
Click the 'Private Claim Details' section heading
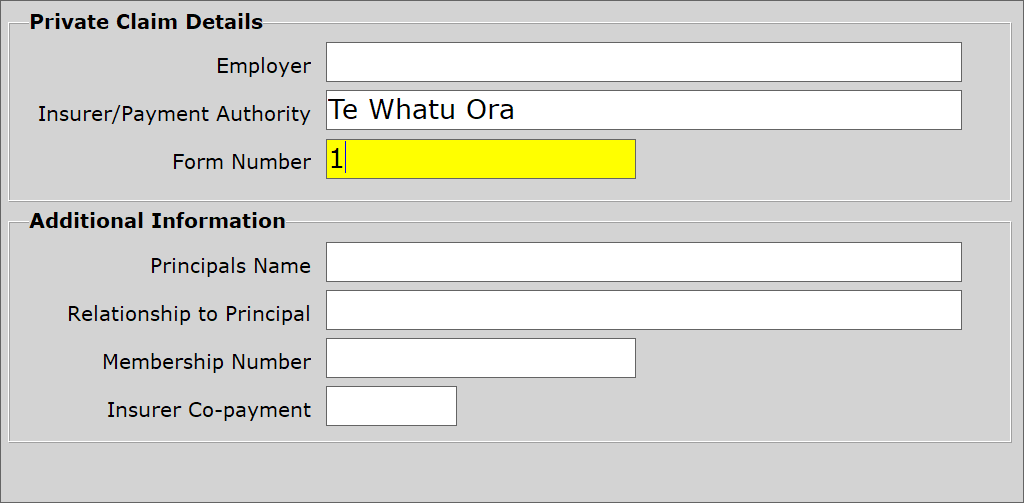(146, 22)
